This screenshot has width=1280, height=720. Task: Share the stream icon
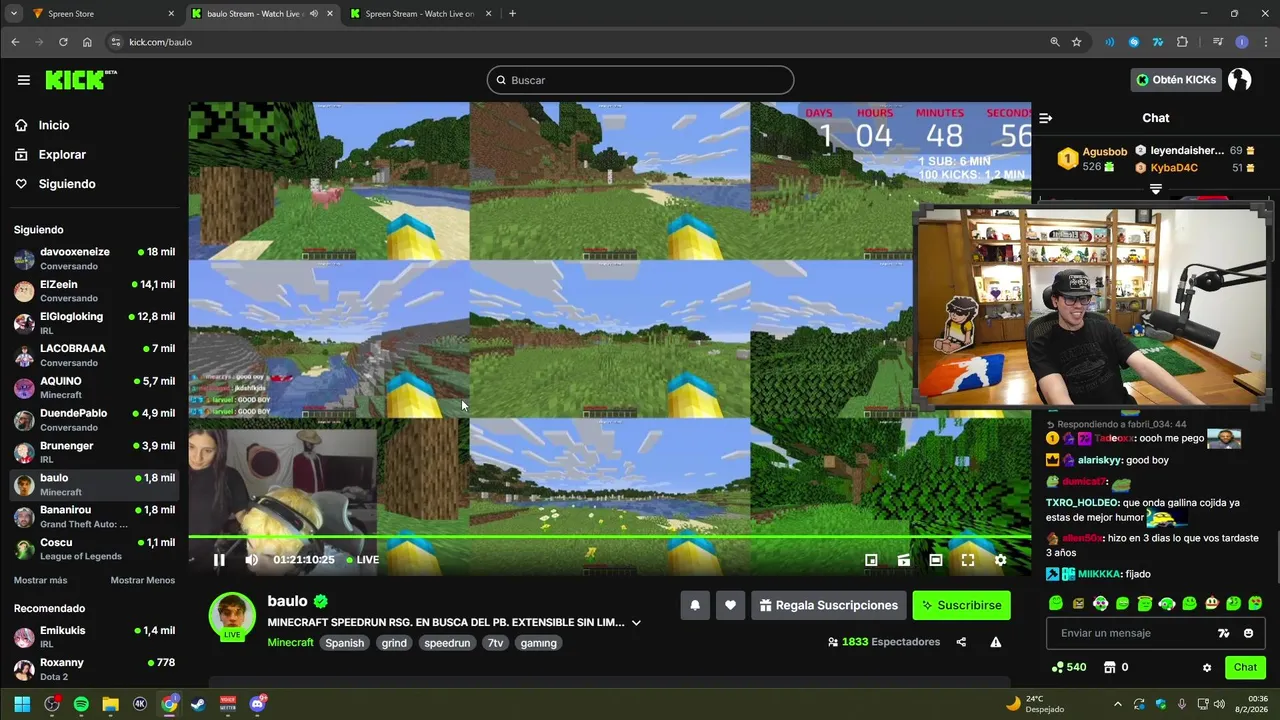click(x=961, y=642)
